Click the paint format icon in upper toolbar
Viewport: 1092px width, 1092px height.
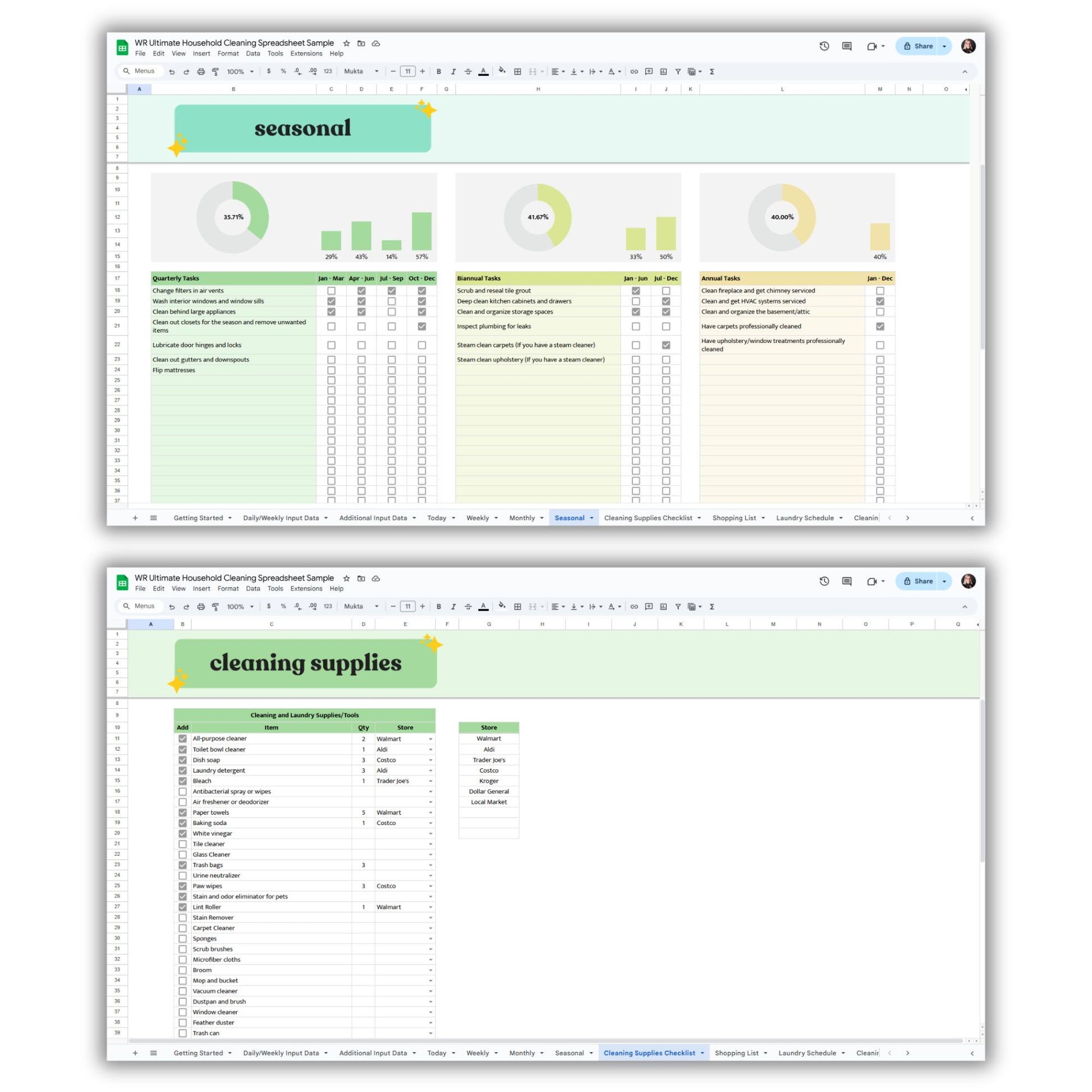click(x=215, y=72)
